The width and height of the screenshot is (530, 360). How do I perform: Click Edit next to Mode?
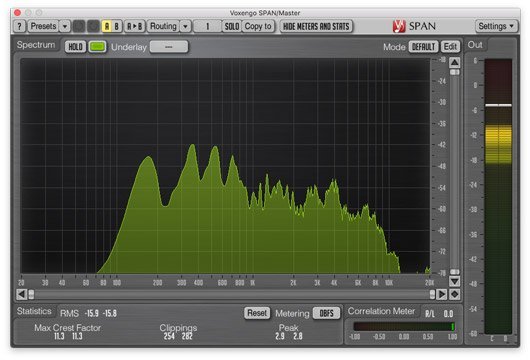tap(450, 47)
